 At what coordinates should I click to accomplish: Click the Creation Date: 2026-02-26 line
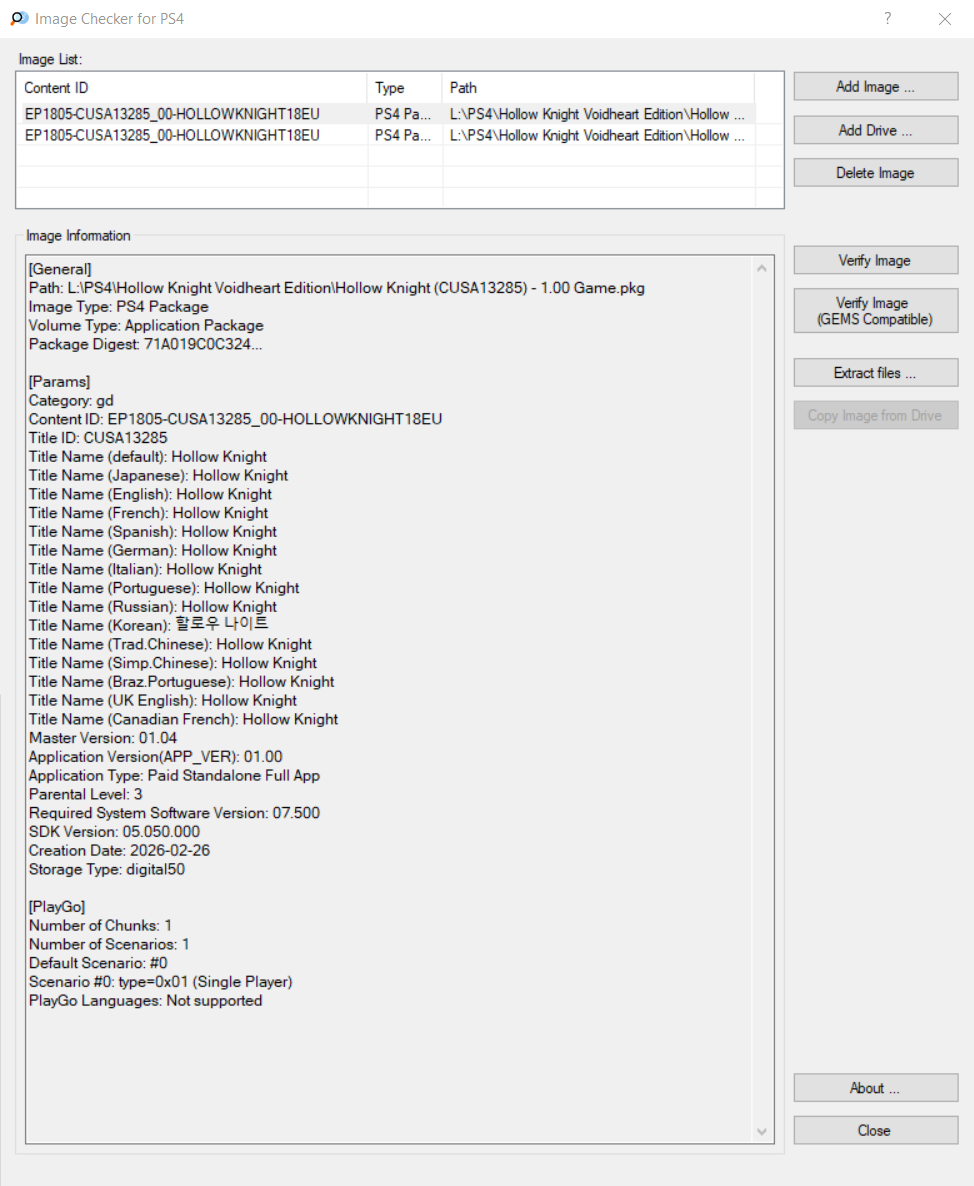[119, 851]
